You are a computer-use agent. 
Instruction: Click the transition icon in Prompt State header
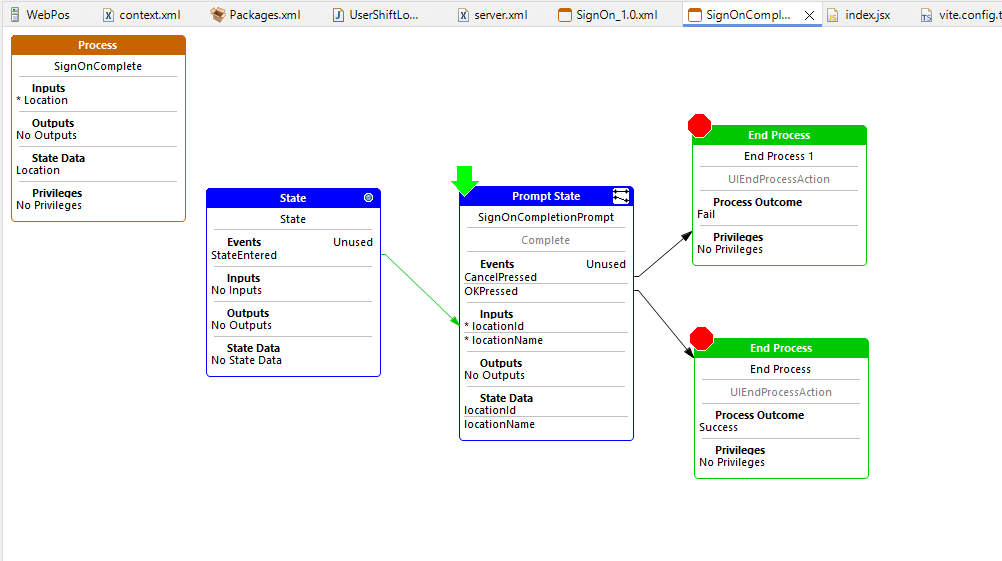[621, 197]
